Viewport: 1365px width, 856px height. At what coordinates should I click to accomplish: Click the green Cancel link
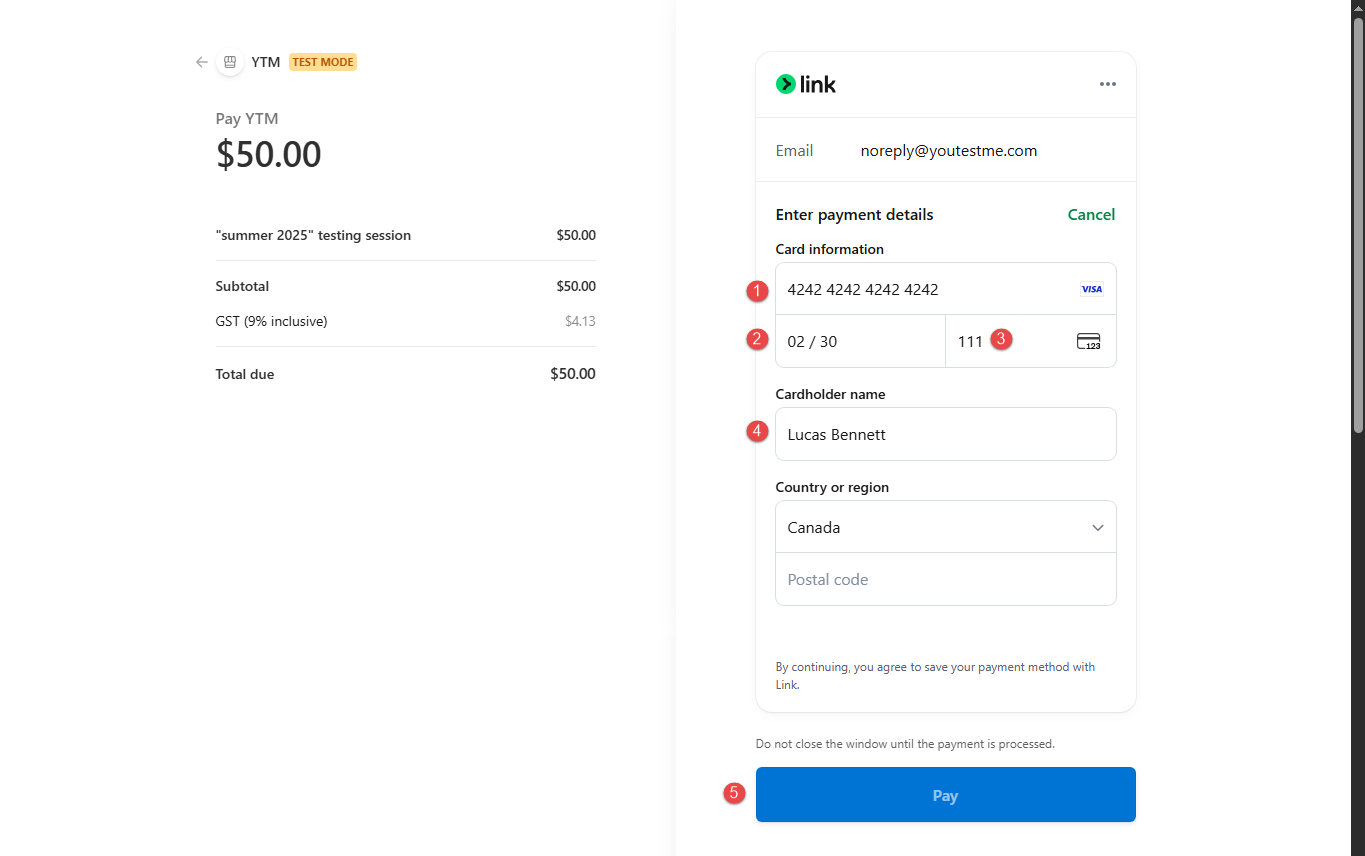coord(1091,215)
